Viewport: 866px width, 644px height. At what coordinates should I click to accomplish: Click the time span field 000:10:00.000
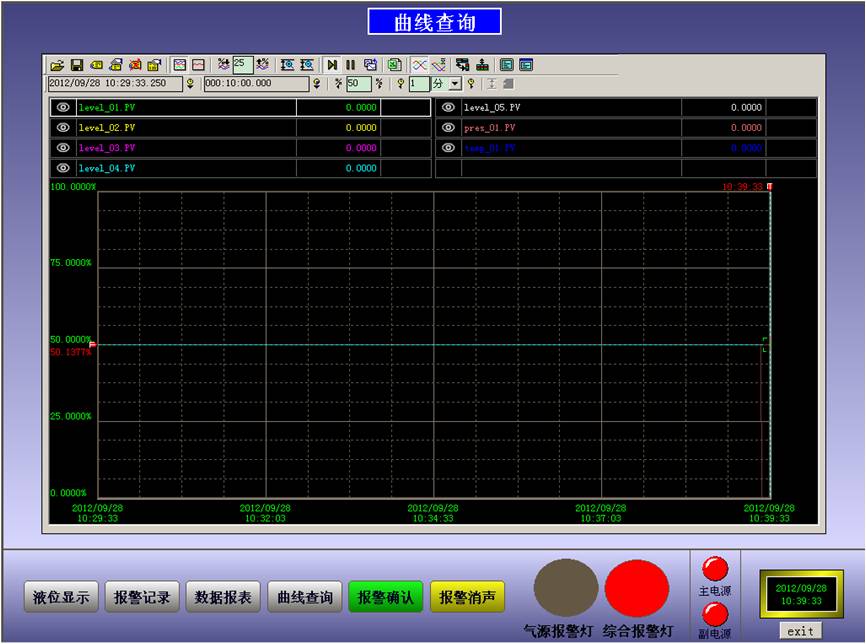pos(255,85)
